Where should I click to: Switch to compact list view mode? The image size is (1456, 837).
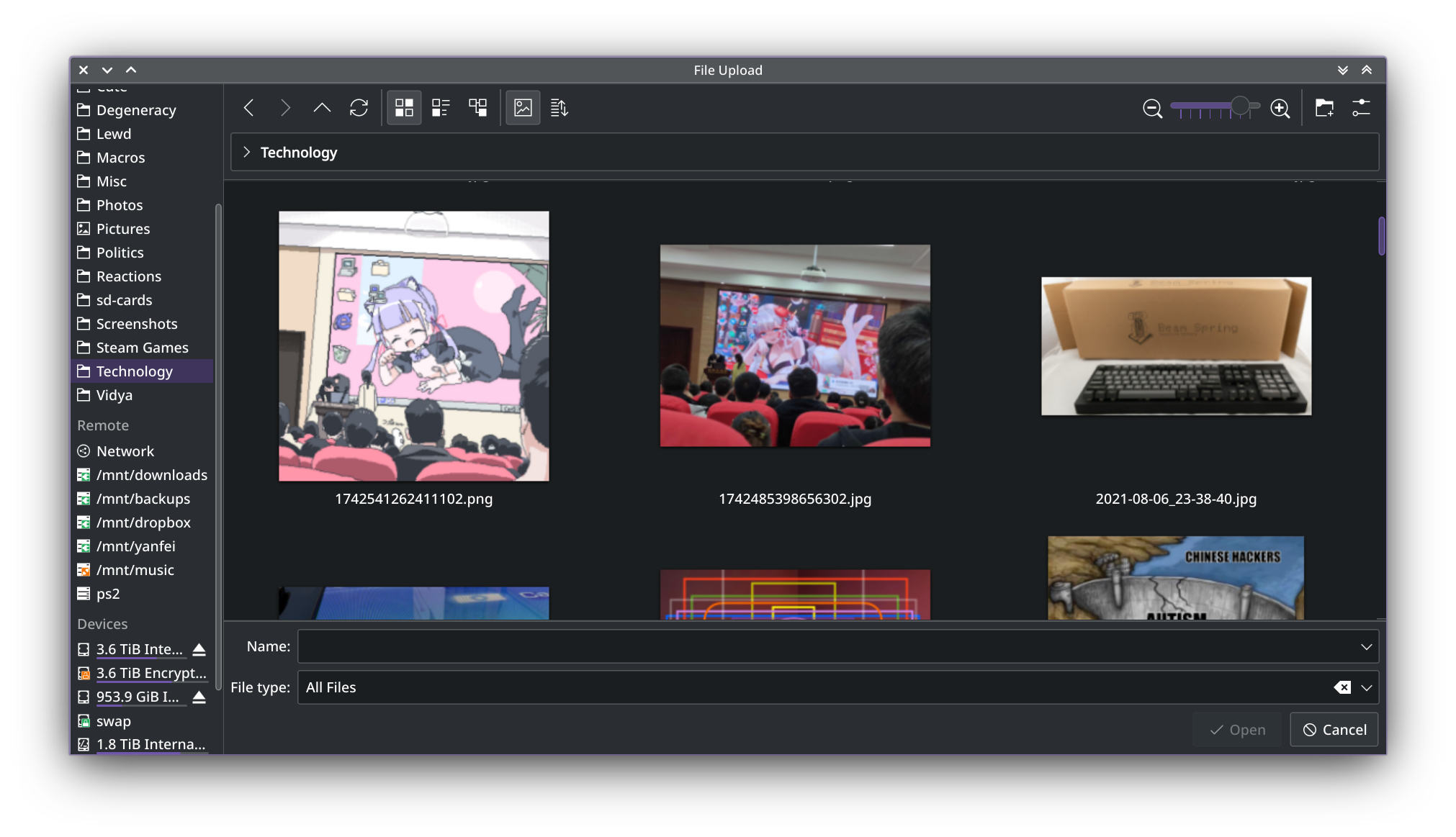coord(441,108)
